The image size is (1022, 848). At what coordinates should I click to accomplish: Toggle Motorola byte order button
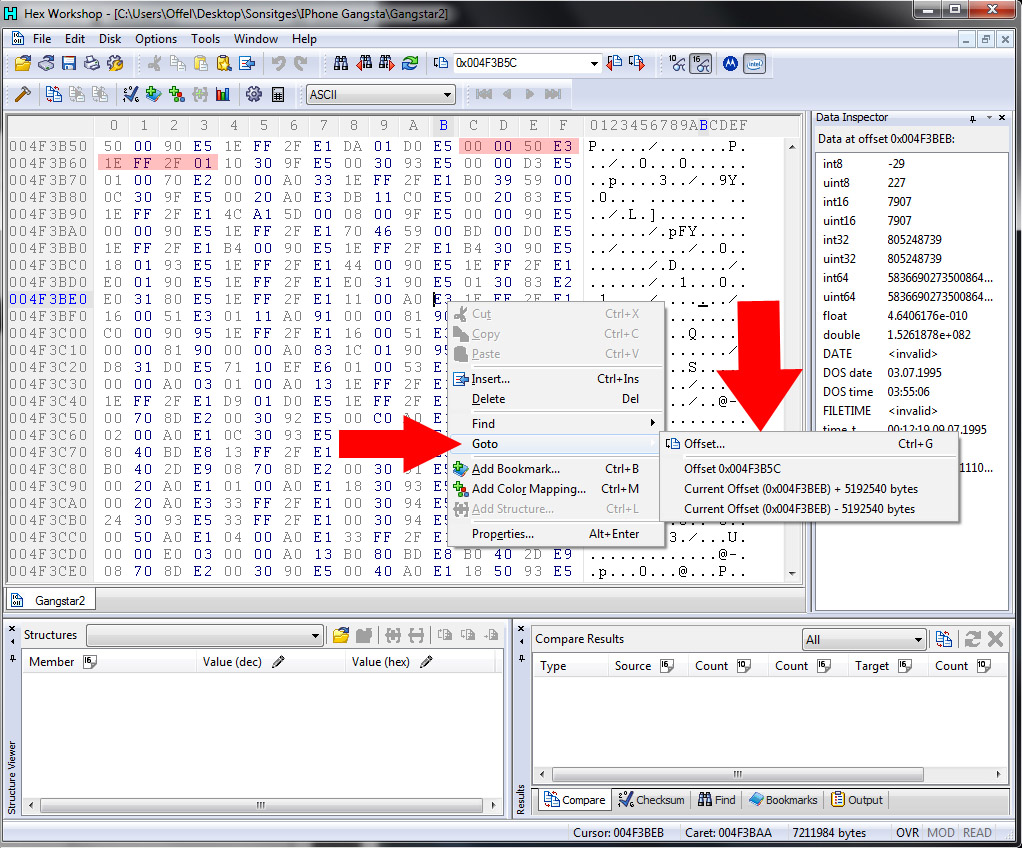(x=729, y=63)
